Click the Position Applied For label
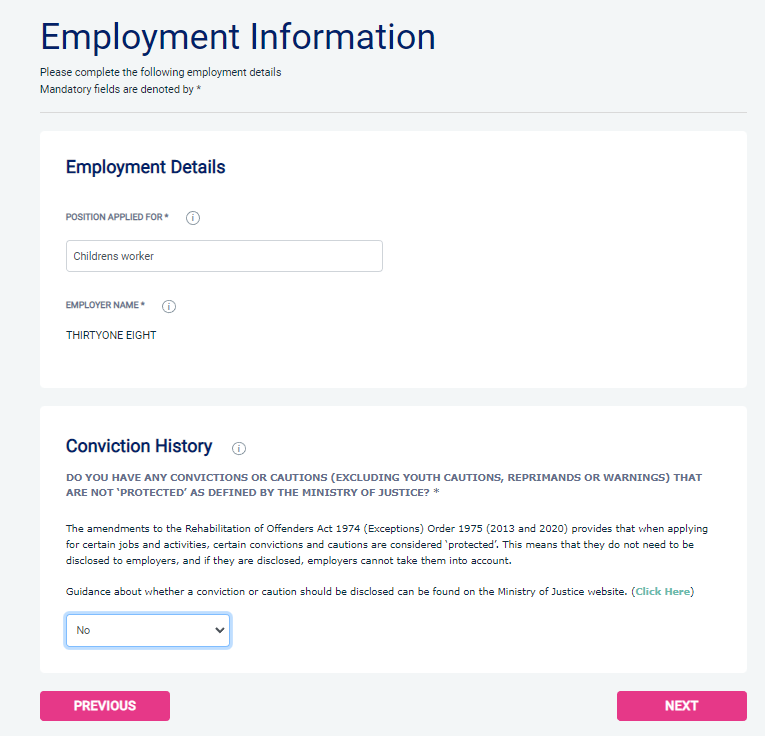 [x=117, y=217]
